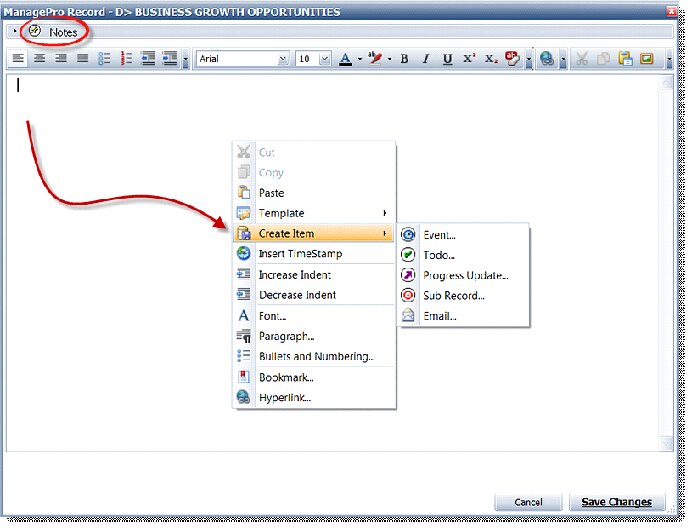Apply numbered list formatting
This screenshot has width=694, height=531.
point(126,58)
